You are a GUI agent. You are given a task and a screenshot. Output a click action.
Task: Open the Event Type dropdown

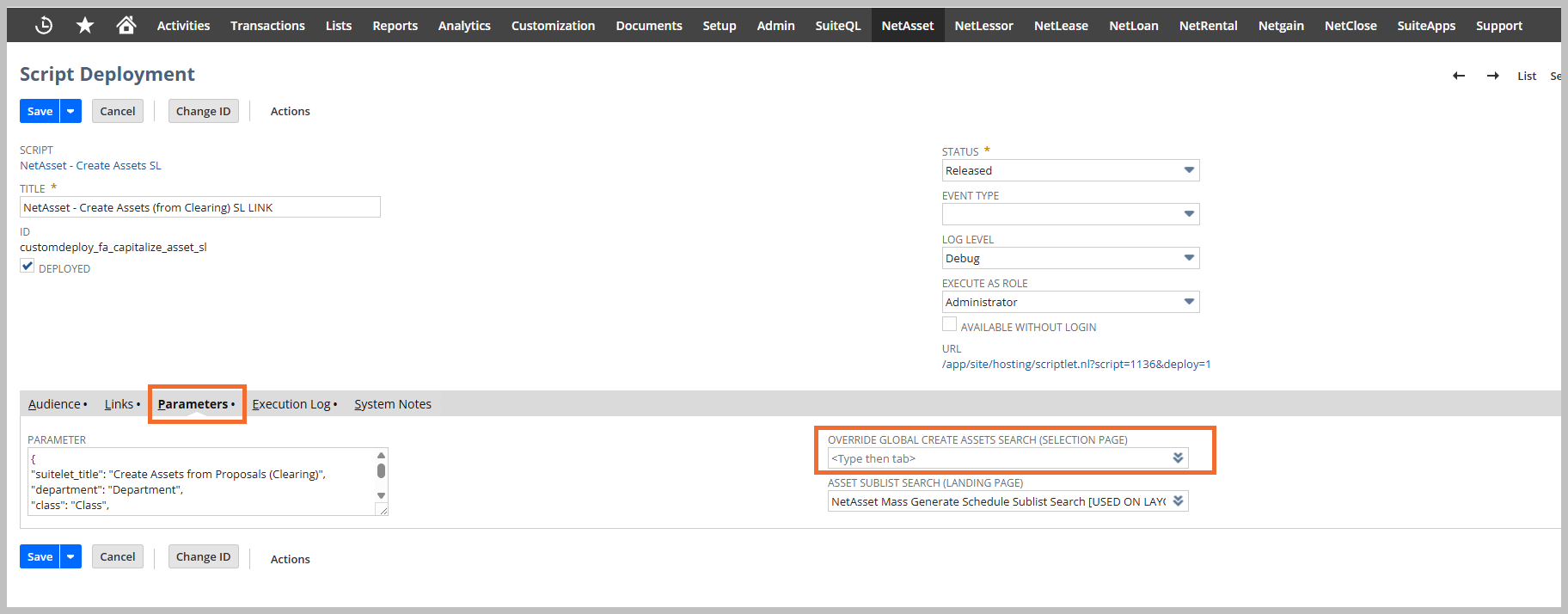(x=1070, y=214)
